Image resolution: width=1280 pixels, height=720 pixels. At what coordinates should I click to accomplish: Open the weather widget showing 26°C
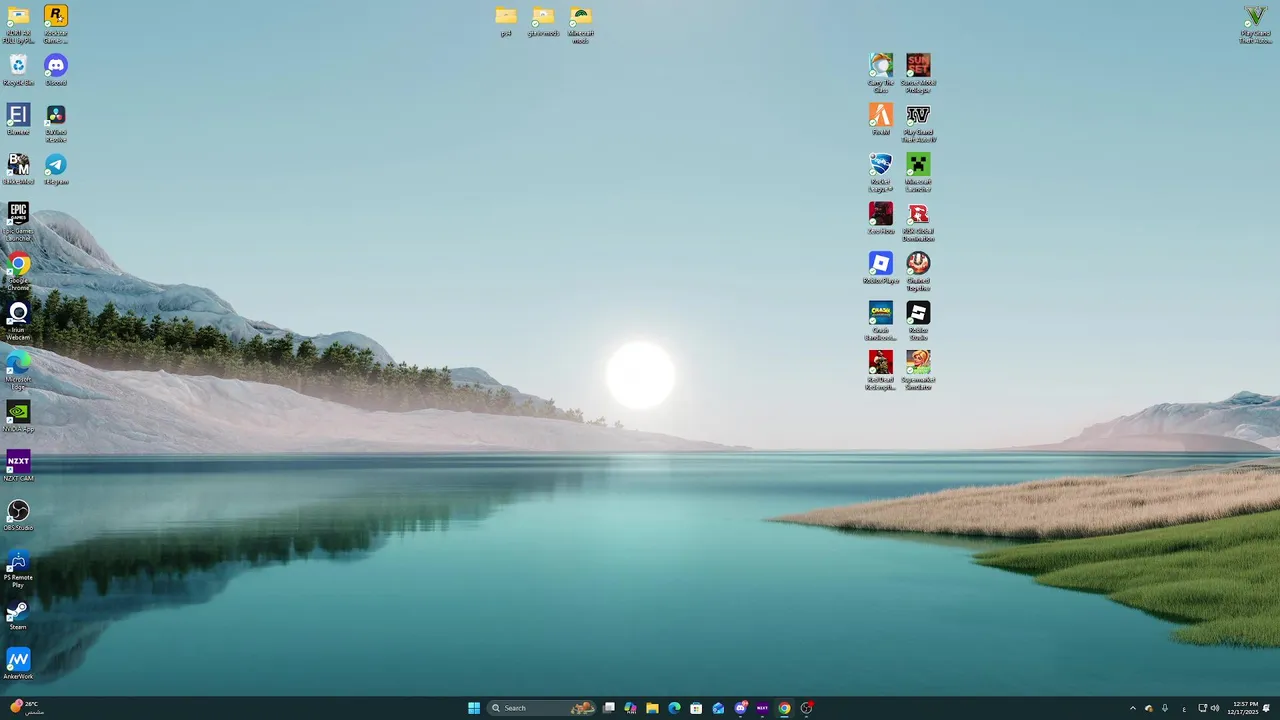26,708
